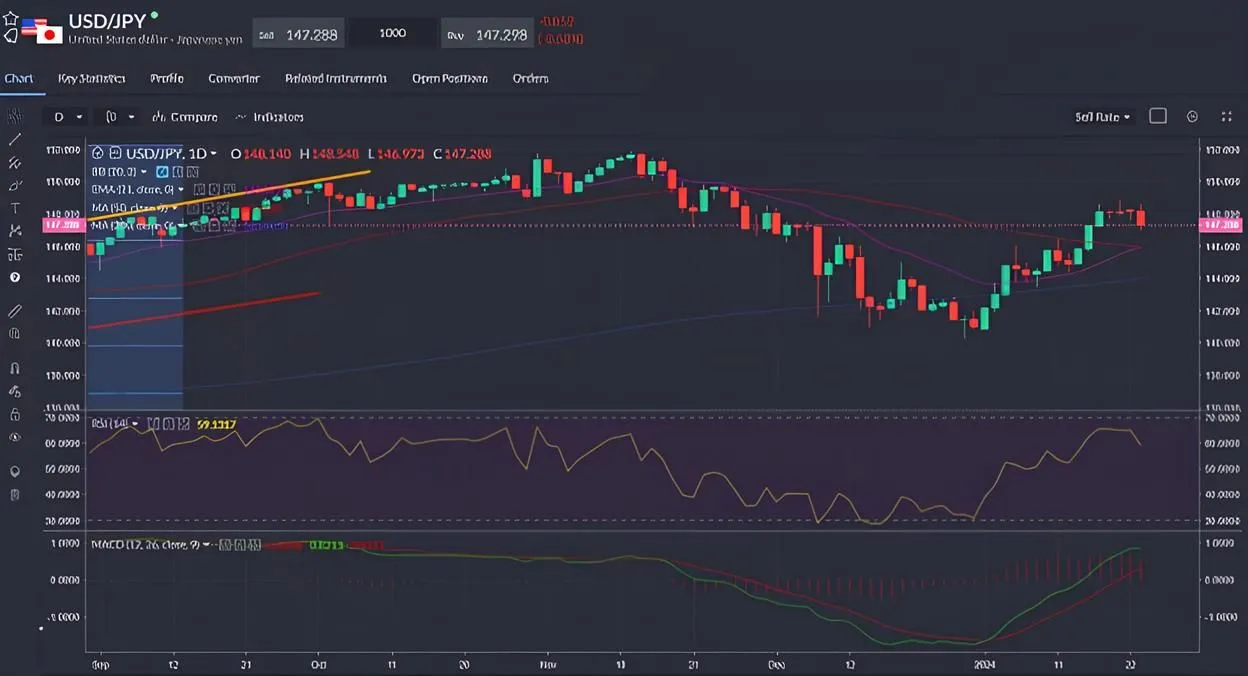Toggle the lock all drawings padlock
The height and width of the screenshot is (676, 1248).
coord(15,414)
